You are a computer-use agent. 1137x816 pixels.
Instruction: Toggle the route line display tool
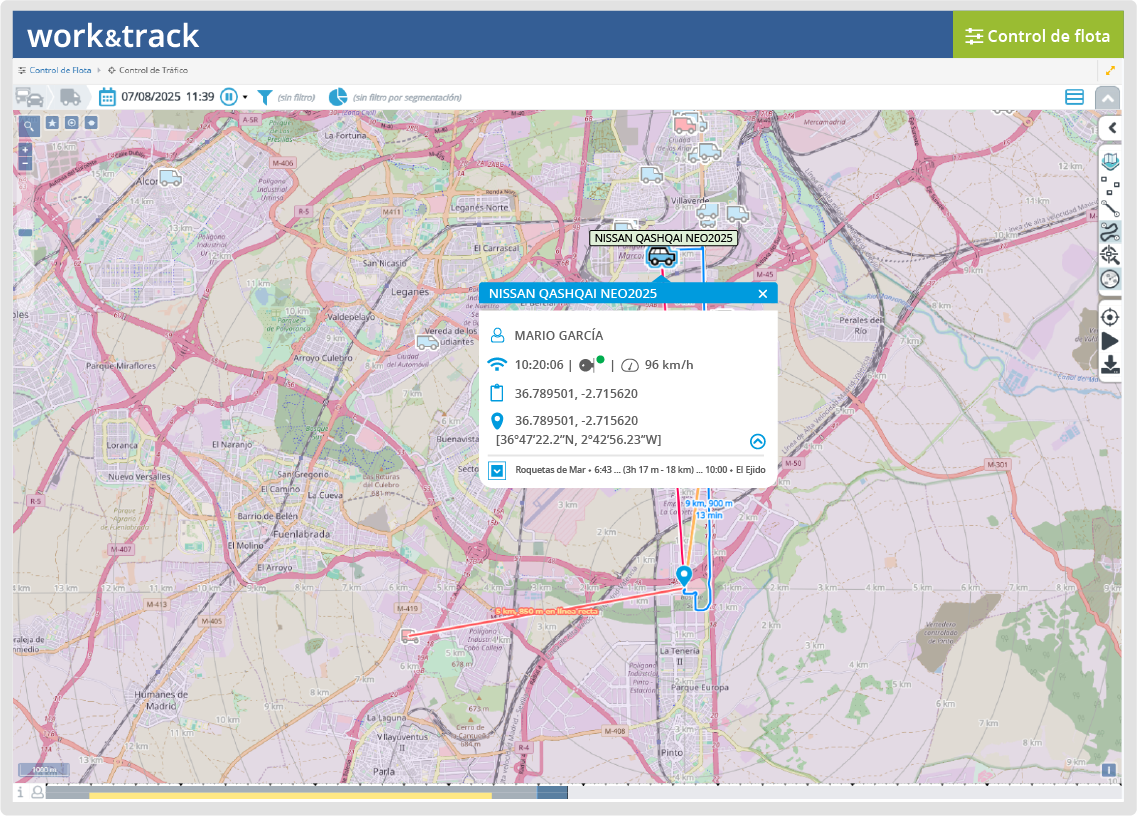(1110, 208)
